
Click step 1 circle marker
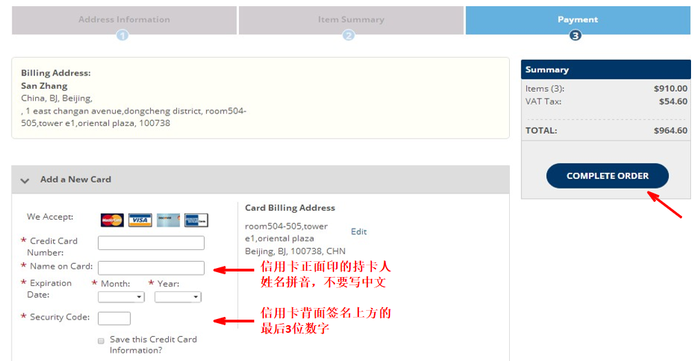tap(122, 35)
